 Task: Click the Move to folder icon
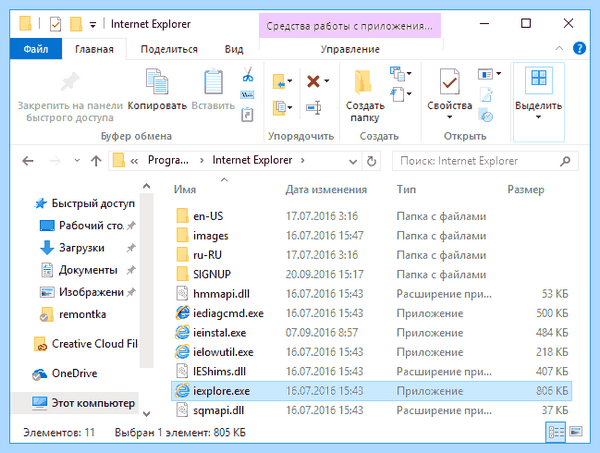pos(279,81)
